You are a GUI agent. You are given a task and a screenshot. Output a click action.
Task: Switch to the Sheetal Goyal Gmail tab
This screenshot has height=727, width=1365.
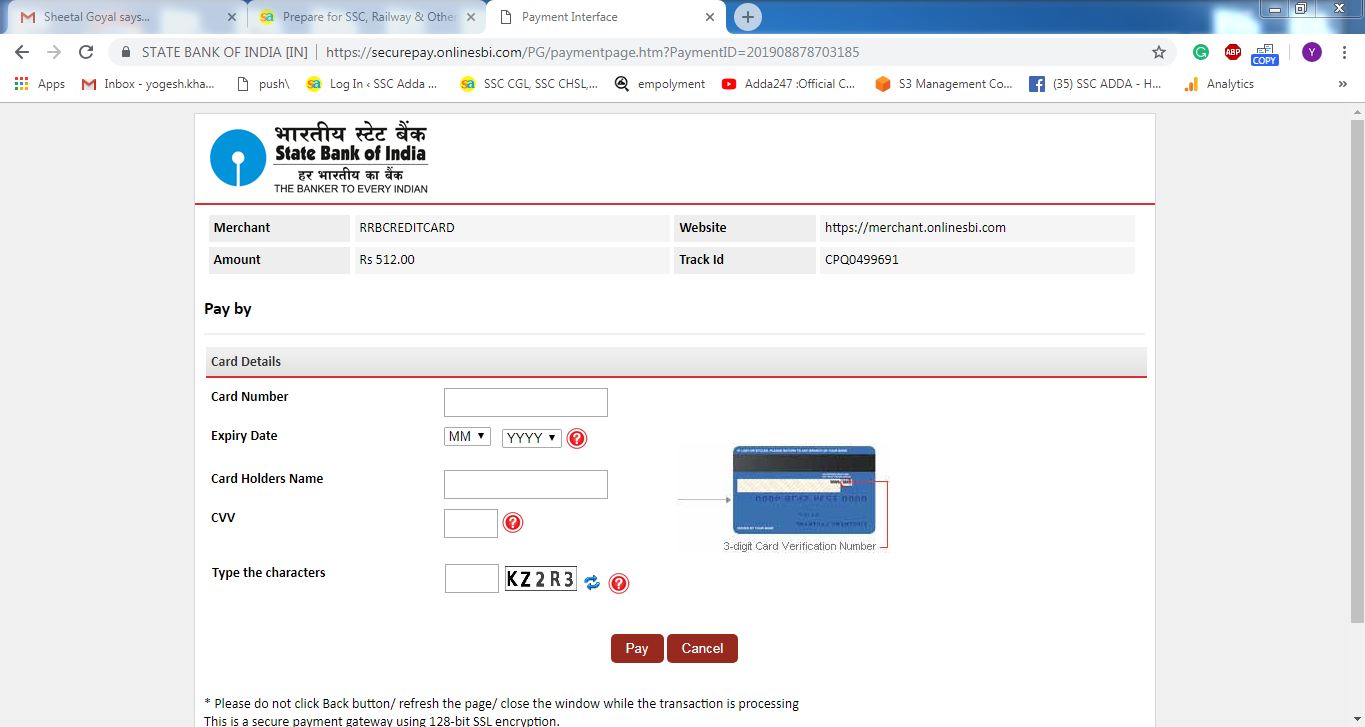tap(123, 17)
